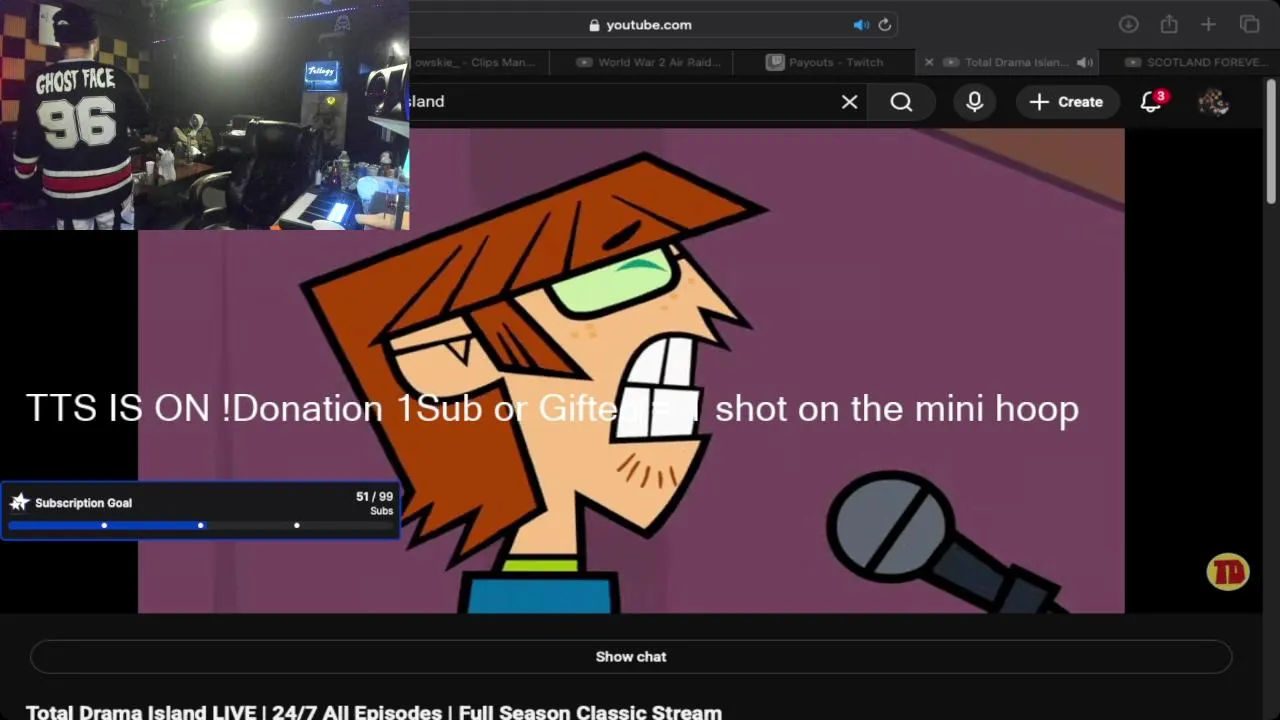Clear the YouTube search box text
1280x720 pixels.
pyautogui.click(x=849, y=102)
